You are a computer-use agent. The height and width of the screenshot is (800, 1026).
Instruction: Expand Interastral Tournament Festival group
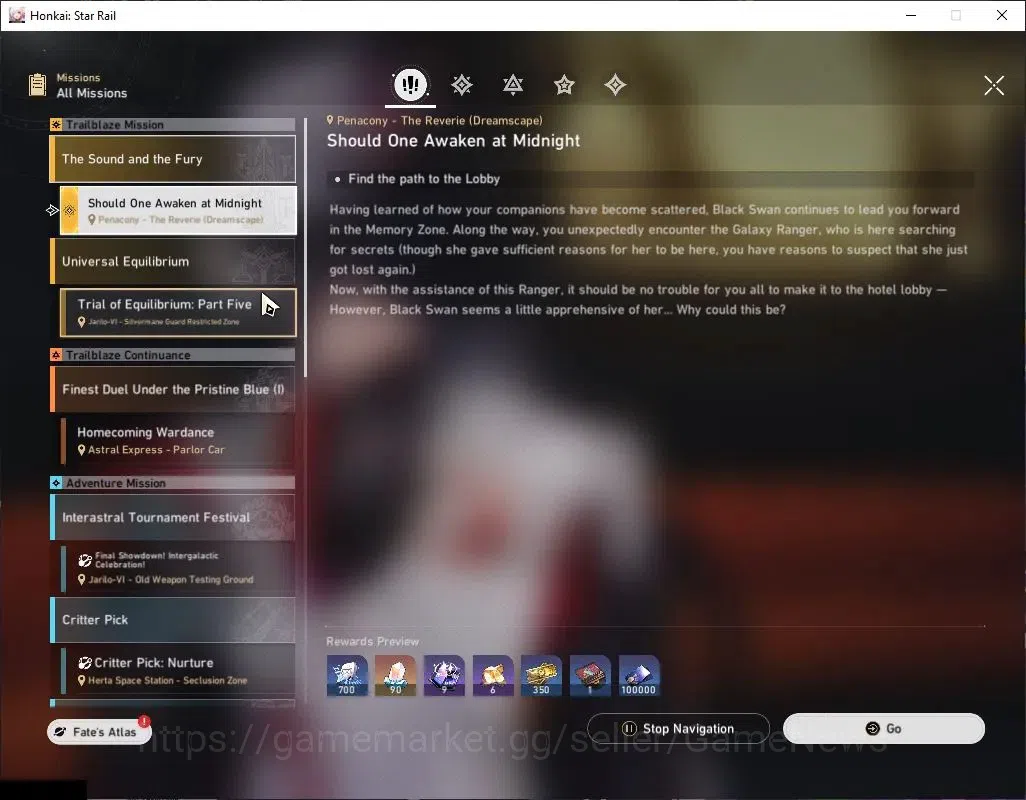coord(173,517)
